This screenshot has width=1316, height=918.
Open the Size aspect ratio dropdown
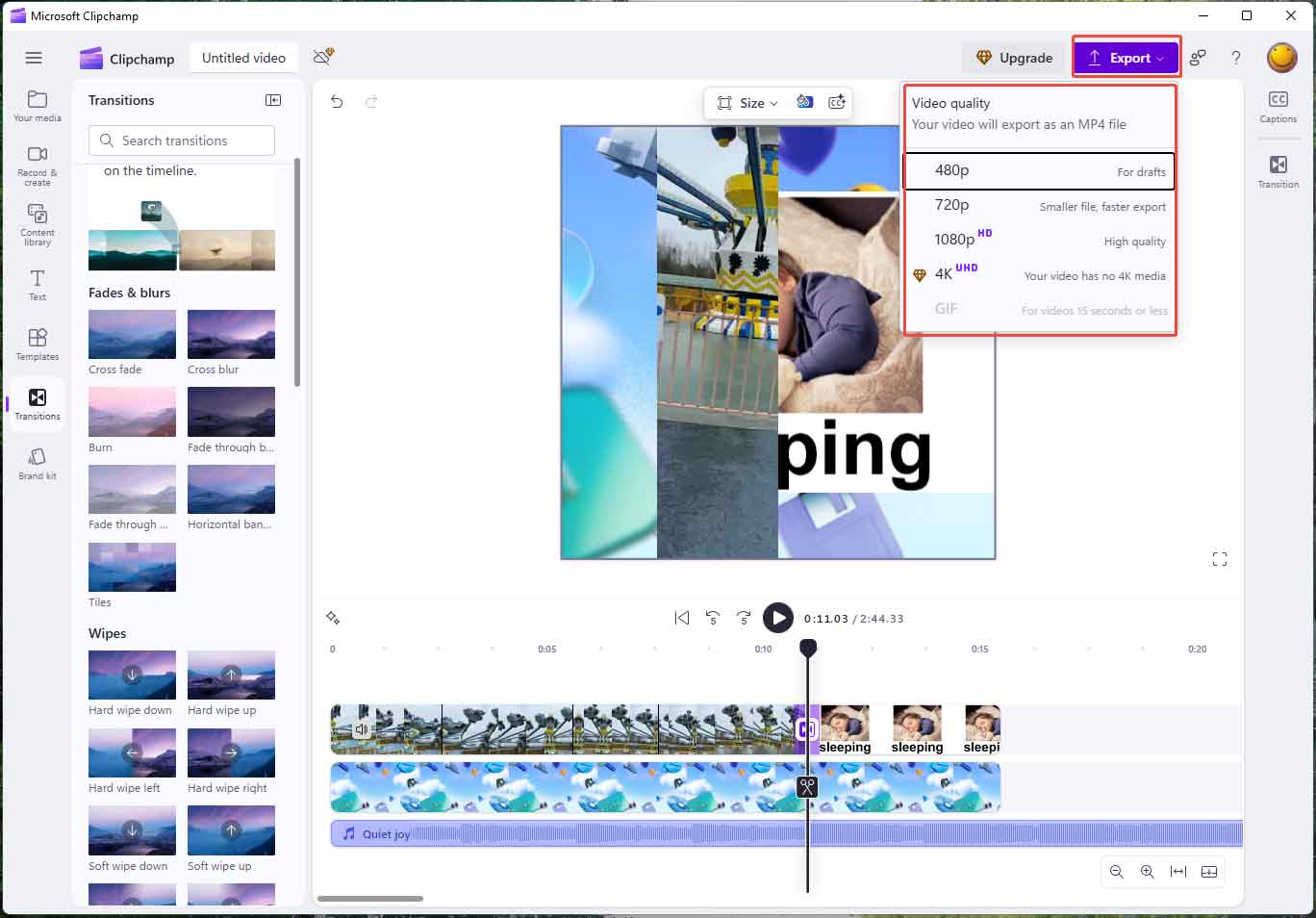point(747,103)
